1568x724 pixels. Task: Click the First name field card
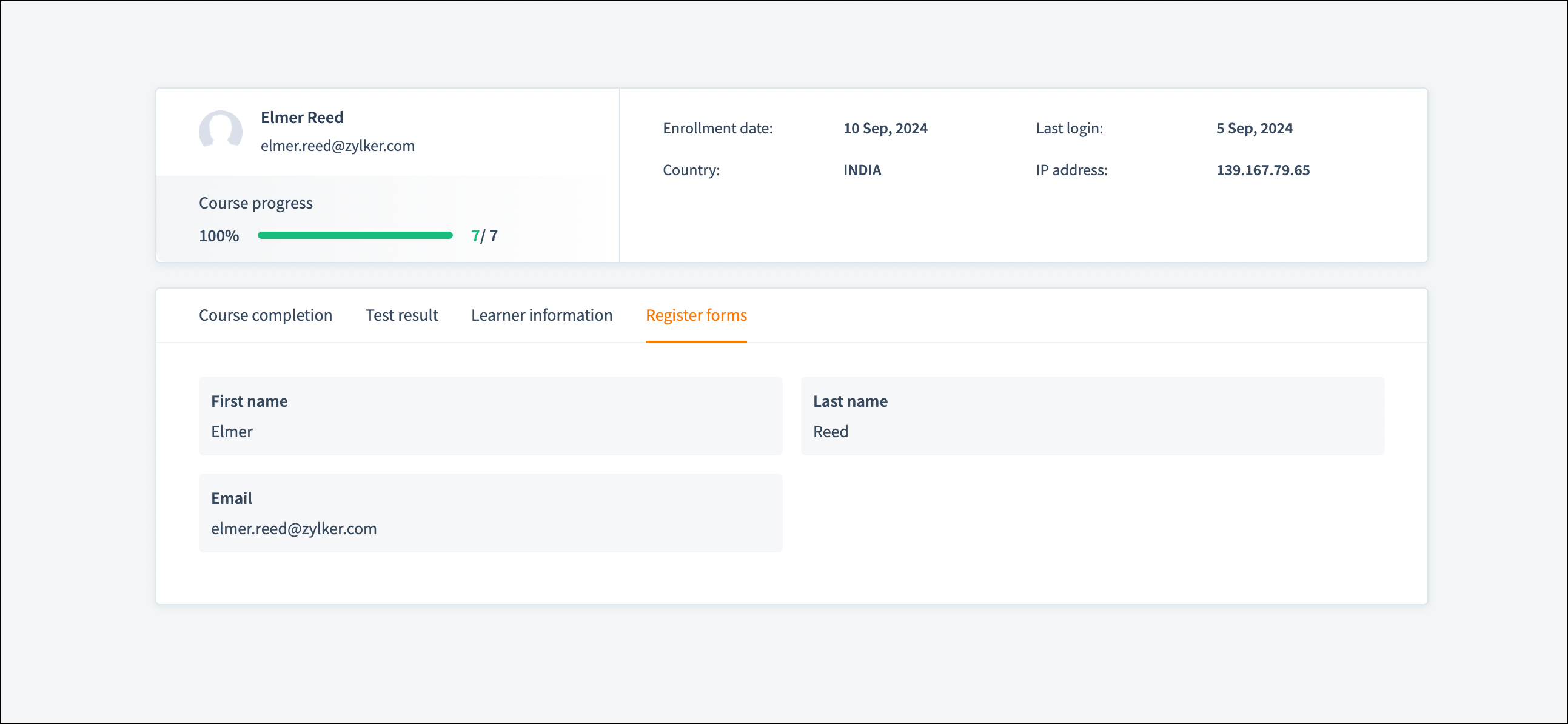coord(490,416)
